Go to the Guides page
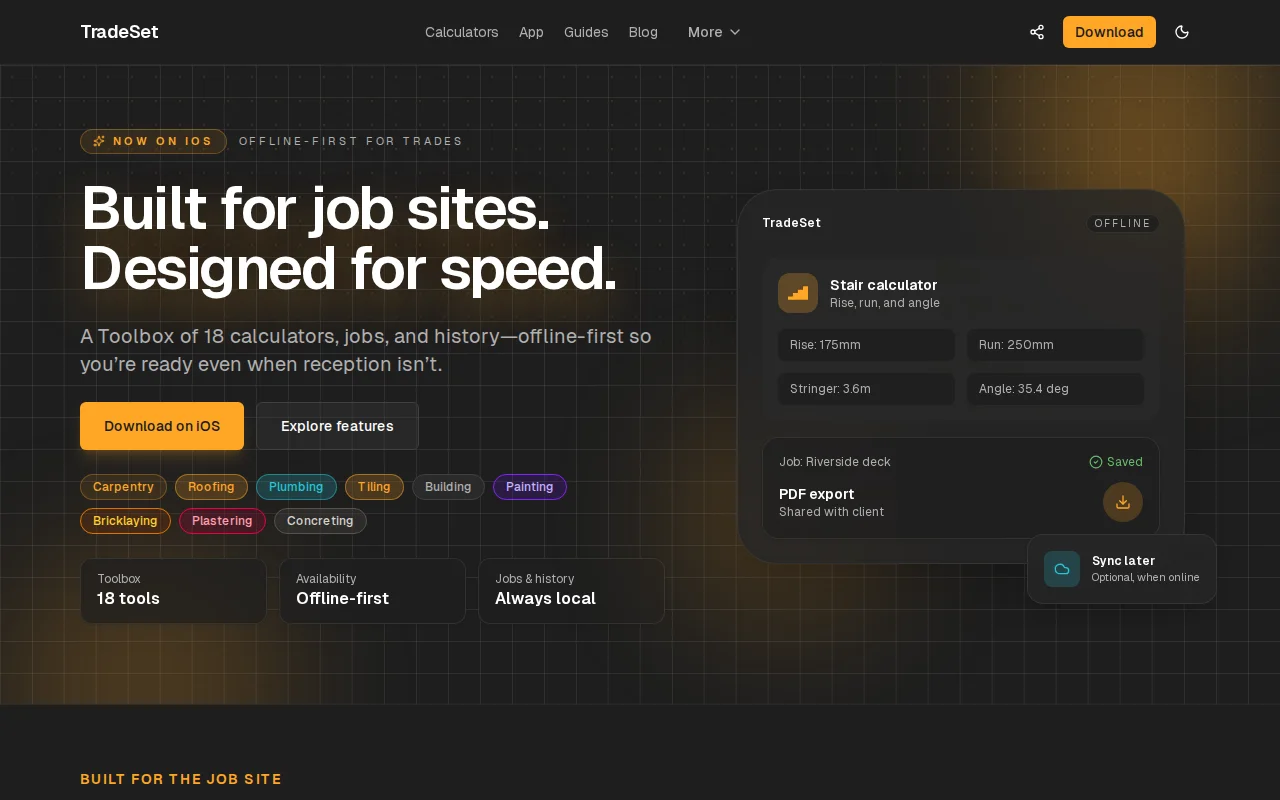 pyautogui.click(x=586, y=32)
